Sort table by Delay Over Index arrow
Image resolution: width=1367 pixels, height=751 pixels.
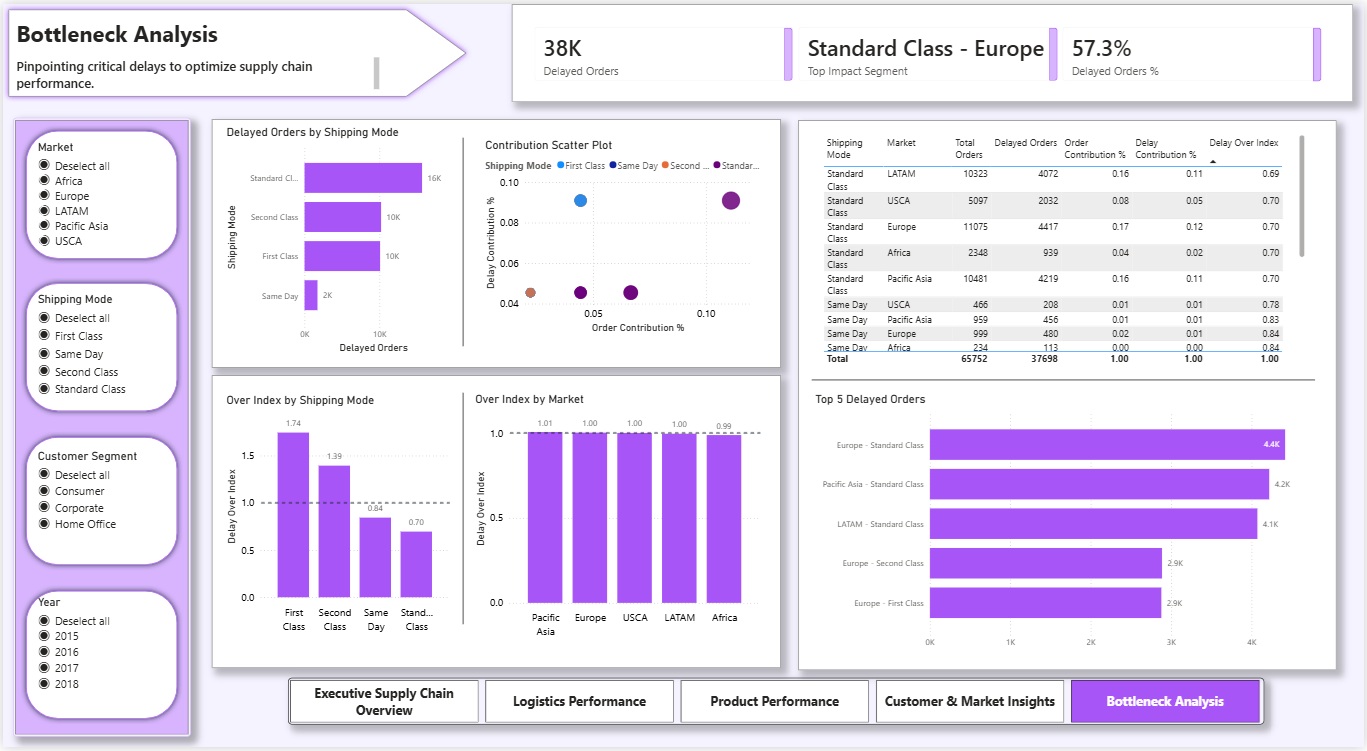[x=1214, y=160]
